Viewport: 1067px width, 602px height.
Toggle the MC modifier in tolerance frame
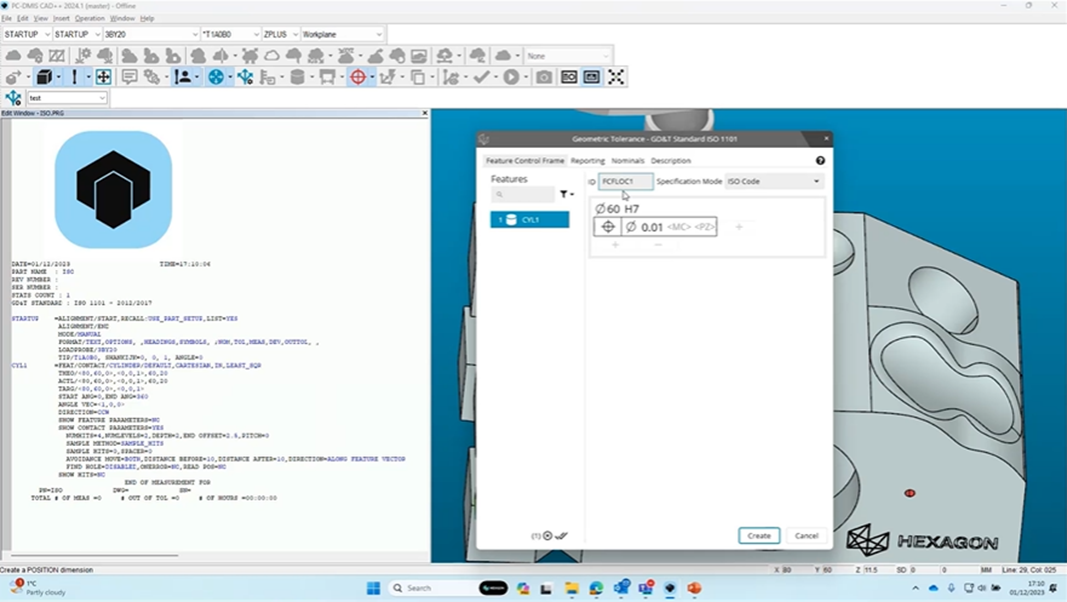[681, 227]
